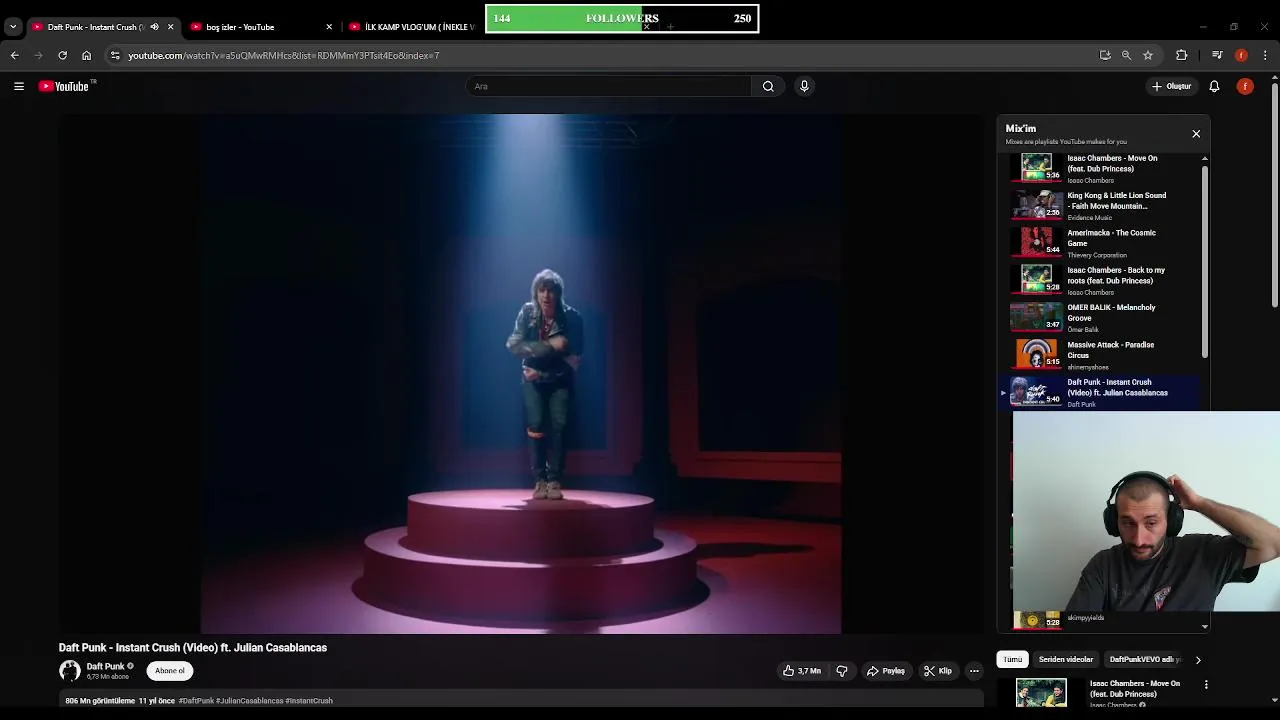This screenshot has width=1280, height=720.
Task: Click the #DaftPunk hashtag link
Action: point(196,701)
